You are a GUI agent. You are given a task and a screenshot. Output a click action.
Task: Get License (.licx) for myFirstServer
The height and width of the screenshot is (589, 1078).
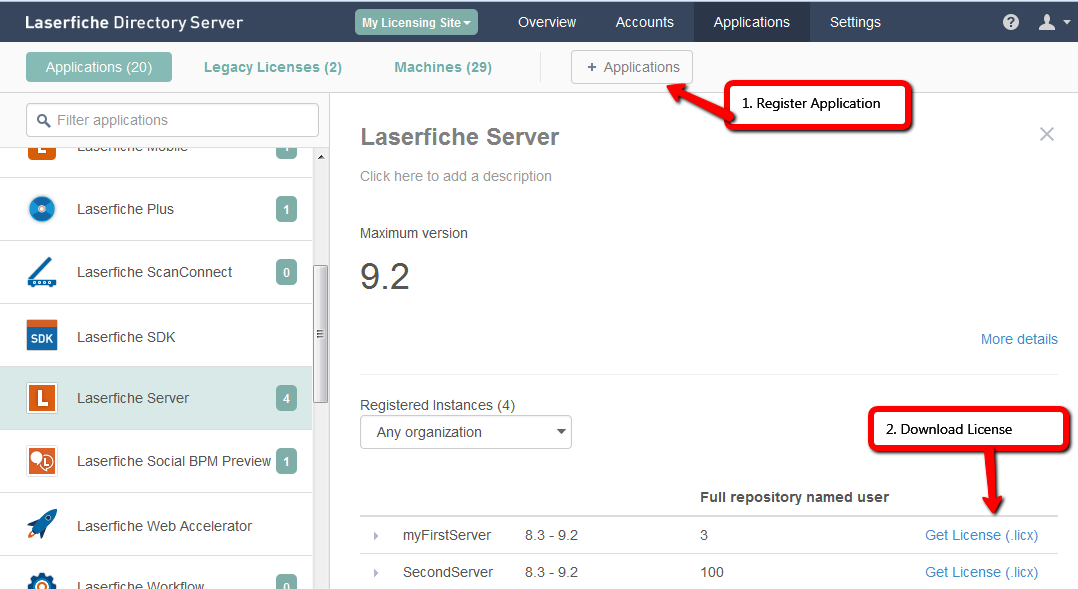[x=981, y=535]
